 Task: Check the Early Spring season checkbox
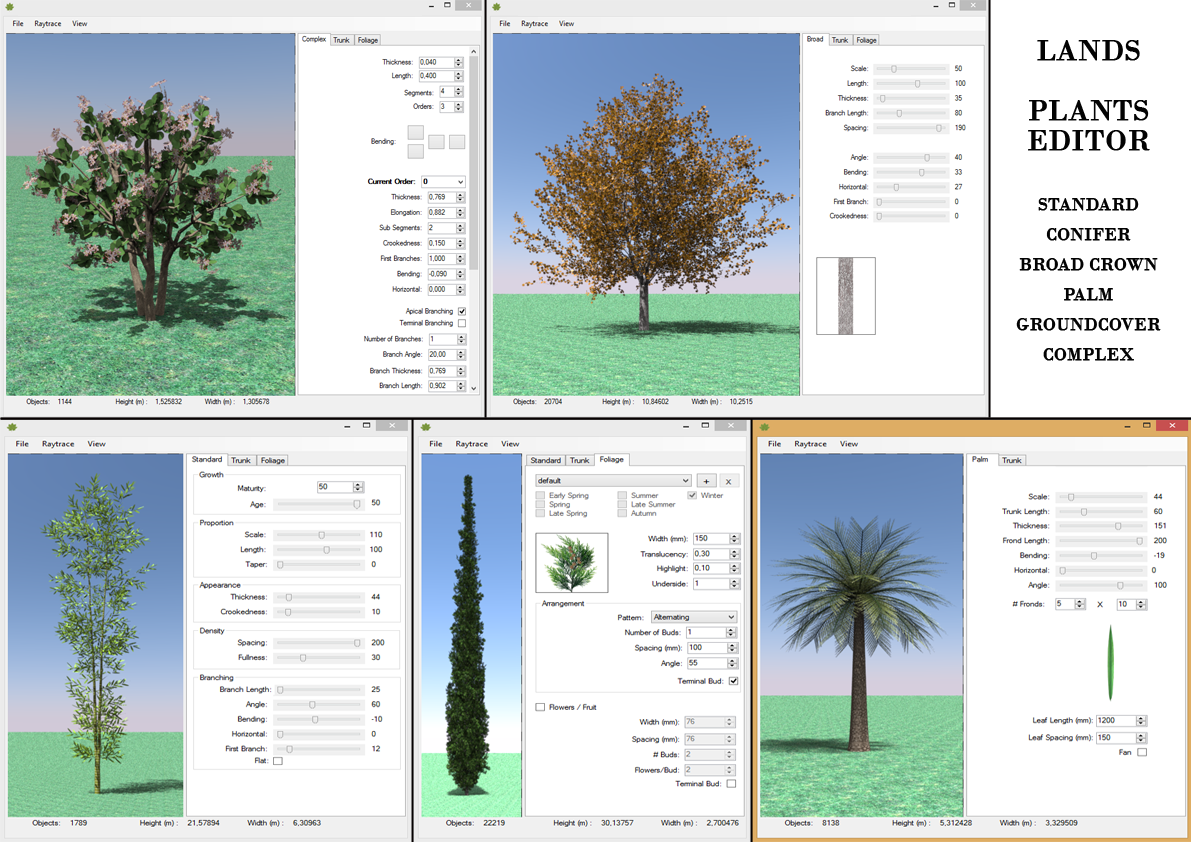(x=540, y=495)
